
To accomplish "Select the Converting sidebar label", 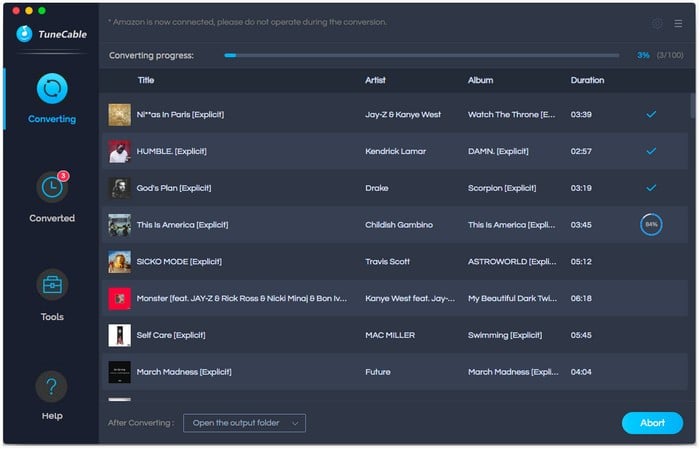I will click(52, 119).
